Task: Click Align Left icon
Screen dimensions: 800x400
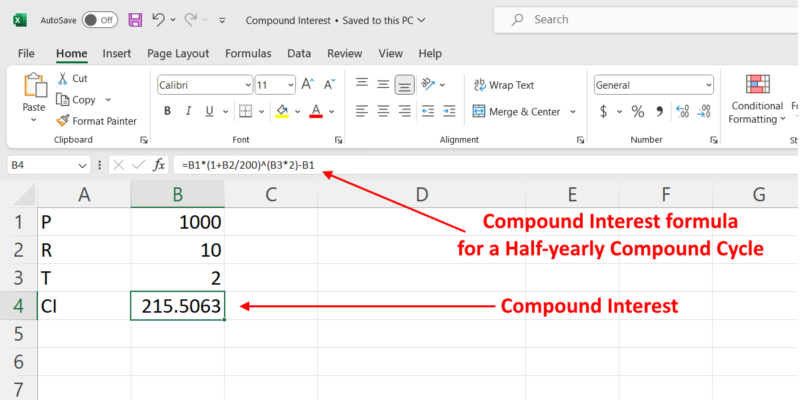Action: click(362, 111)
